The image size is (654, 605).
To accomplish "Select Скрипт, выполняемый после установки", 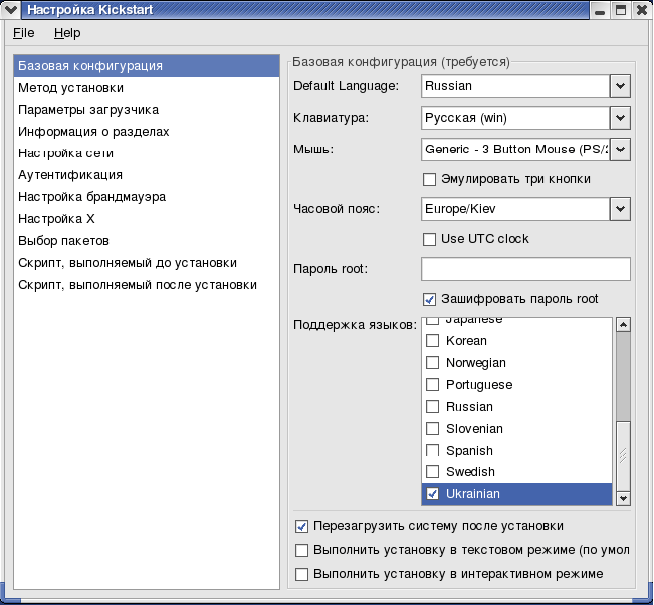I will (x=146, y=285).
